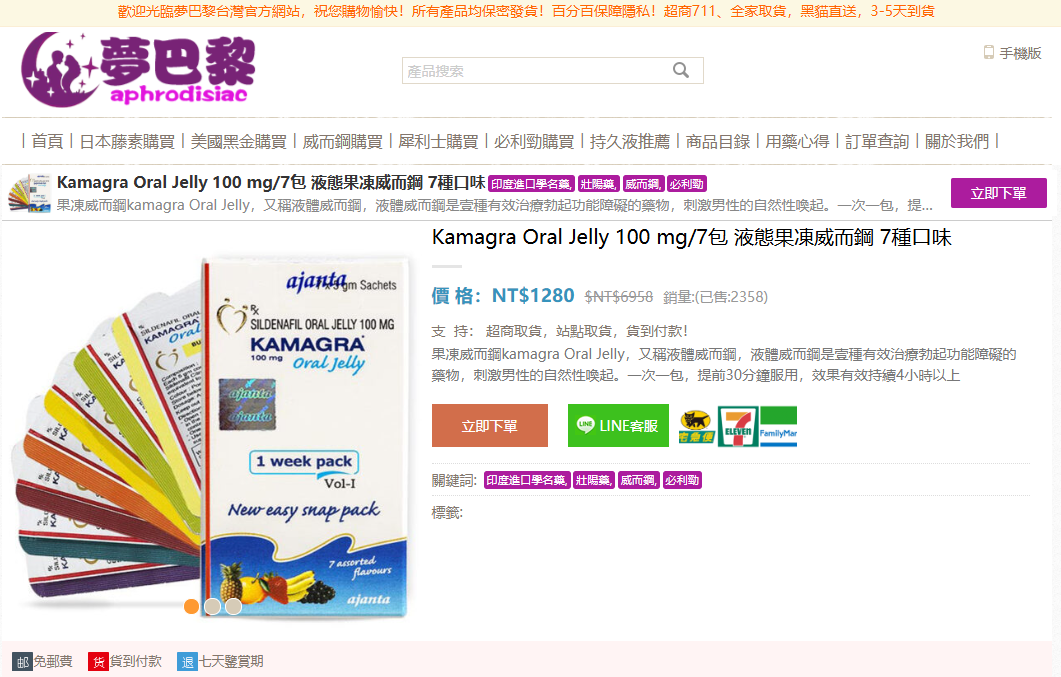Click the 7-Eleven pickup icon

[738, 427]
